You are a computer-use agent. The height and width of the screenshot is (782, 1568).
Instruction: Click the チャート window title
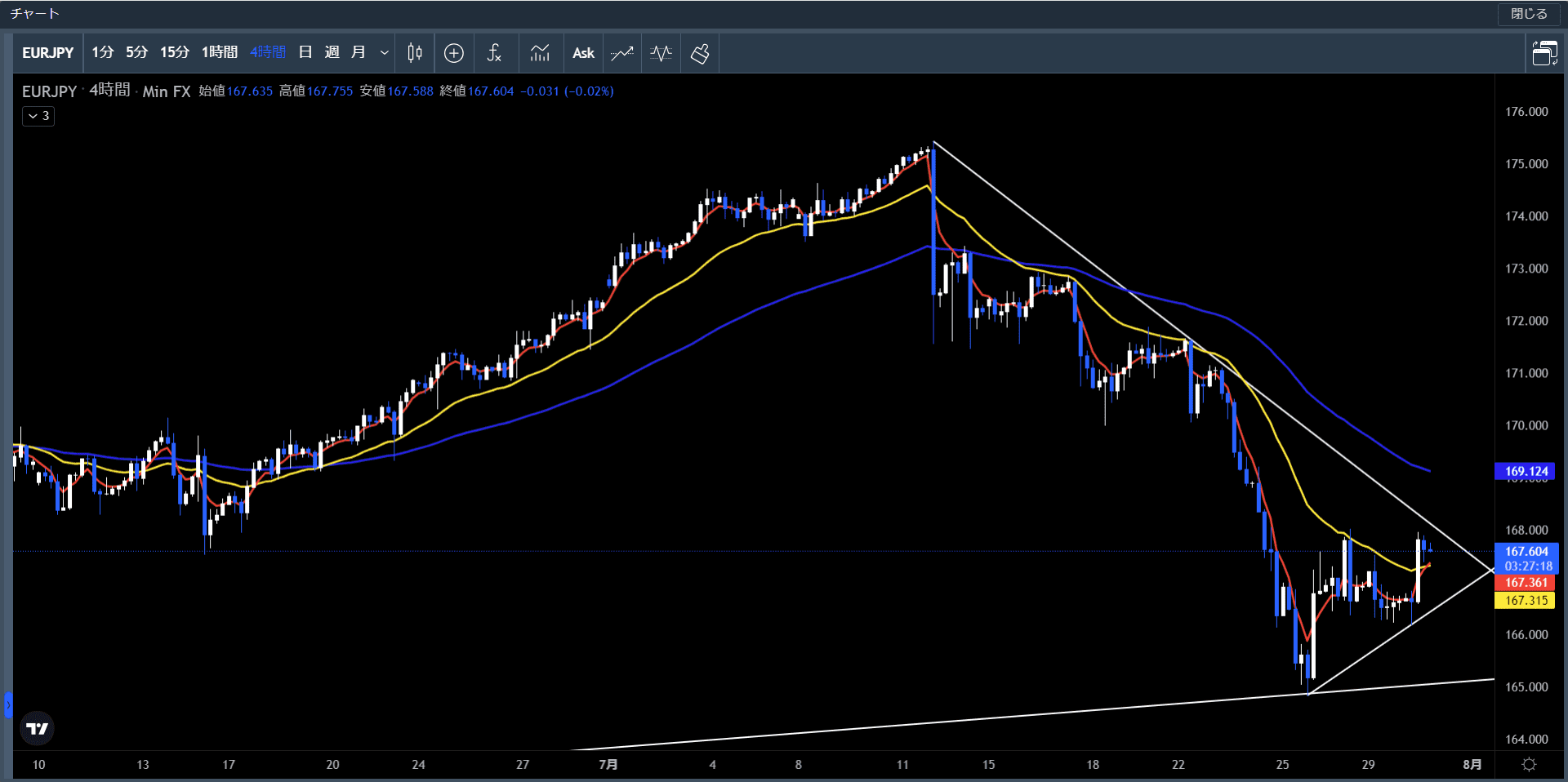(34, 14)
